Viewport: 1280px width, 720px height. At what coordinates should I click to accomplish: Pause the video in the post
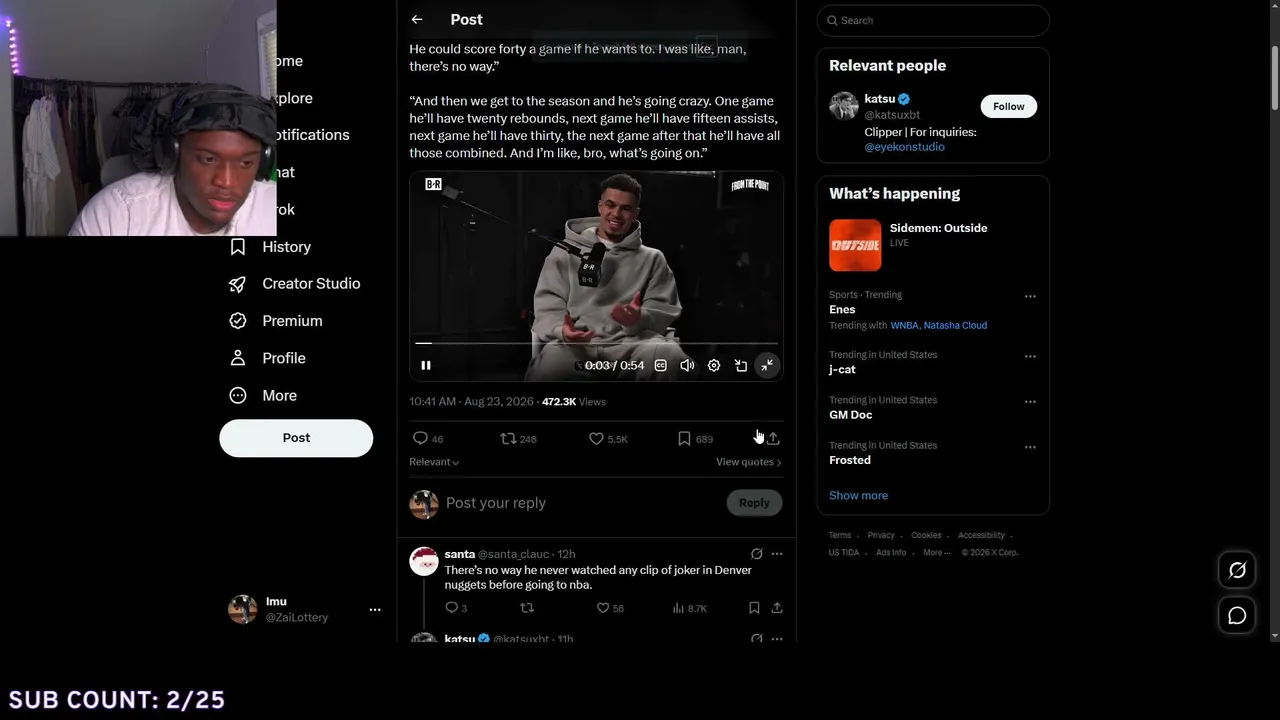(x=426, y=366)
